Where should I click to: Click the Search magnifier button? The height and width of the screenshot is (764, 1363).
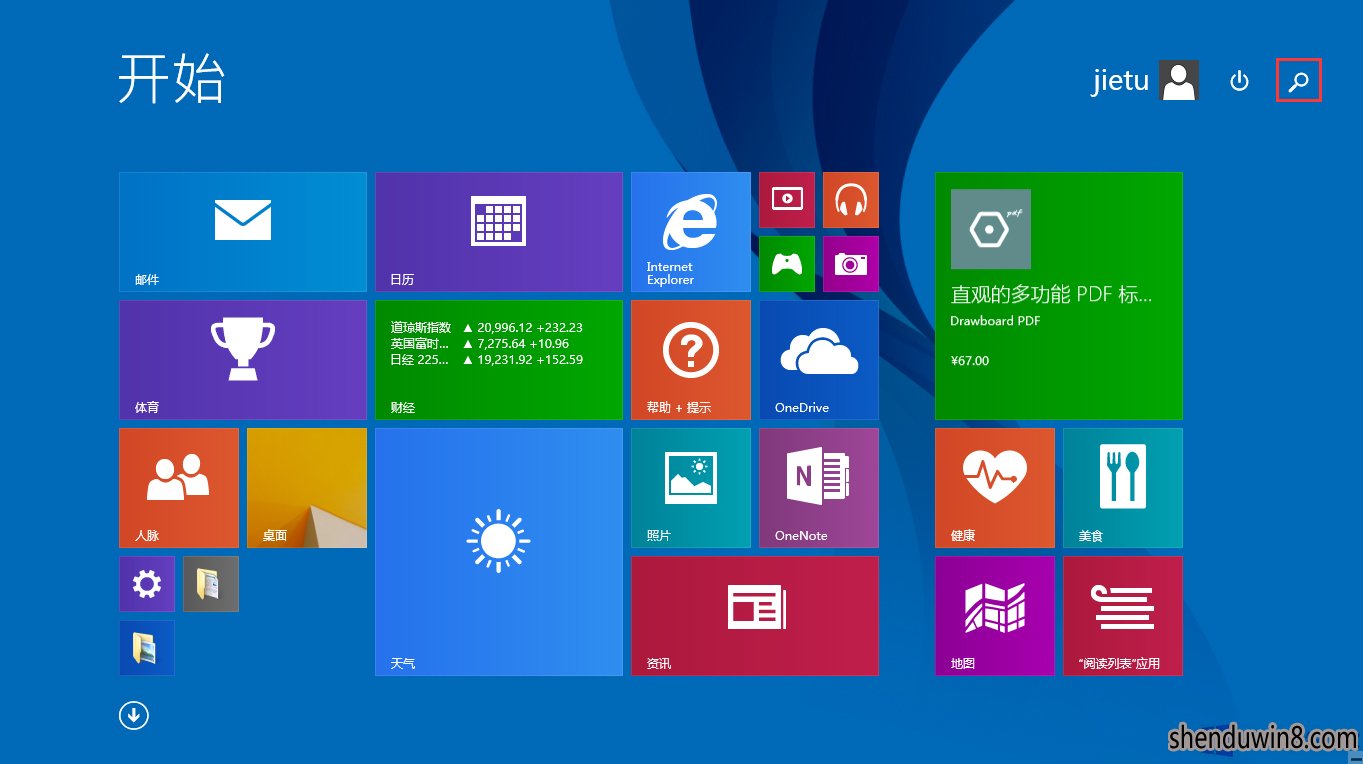[x=1299, y=81]
